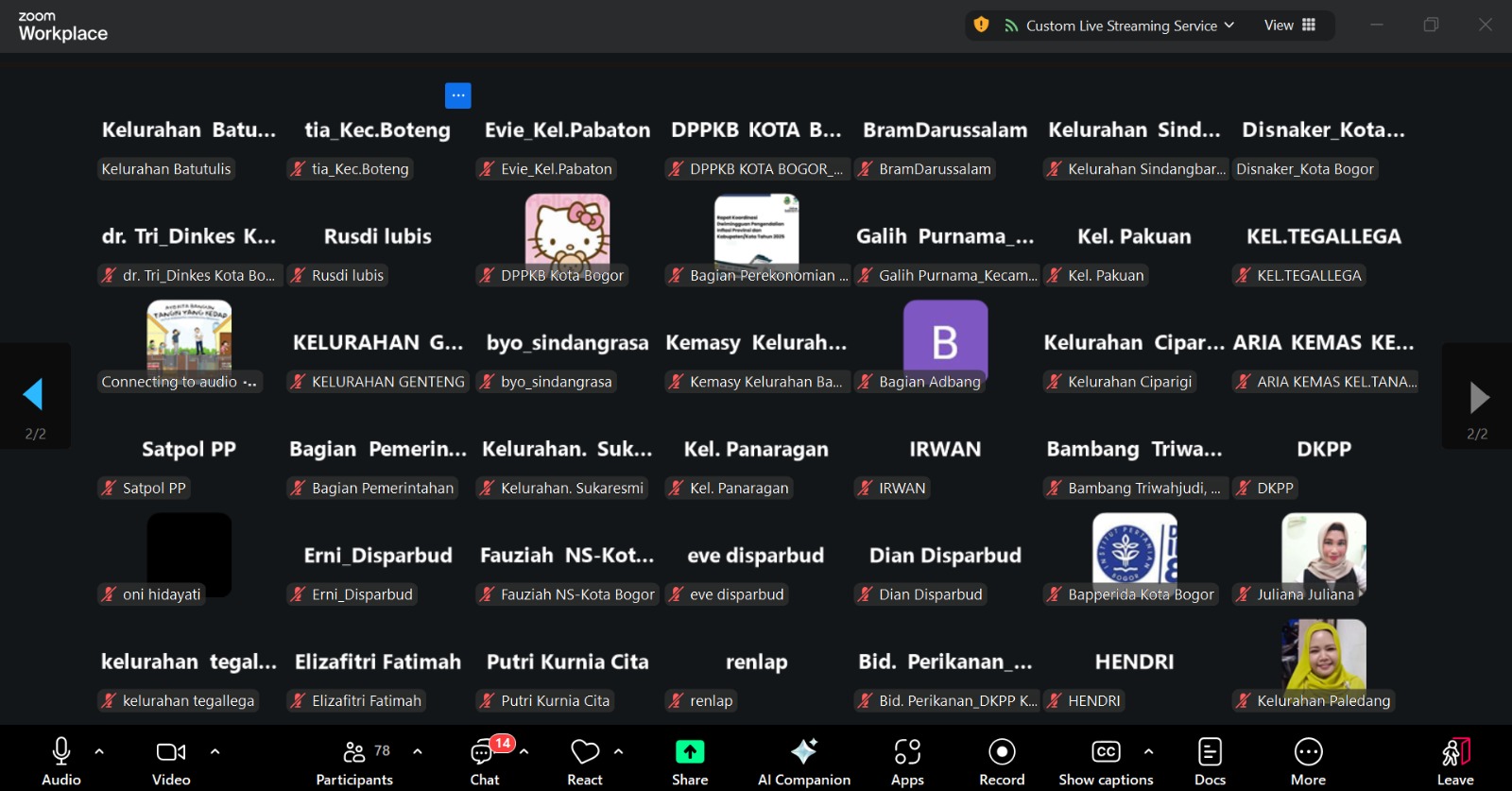
Task: Leave the meeting
Action: click(x=1455, y=762)
